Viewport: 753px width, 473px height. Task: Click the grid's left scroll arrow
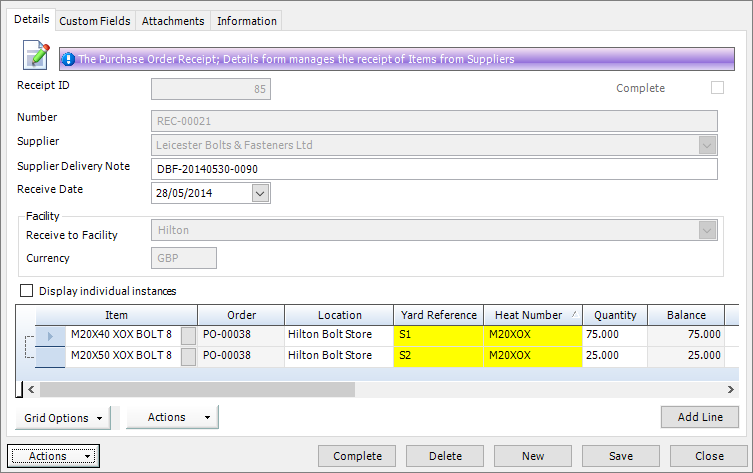30,390
